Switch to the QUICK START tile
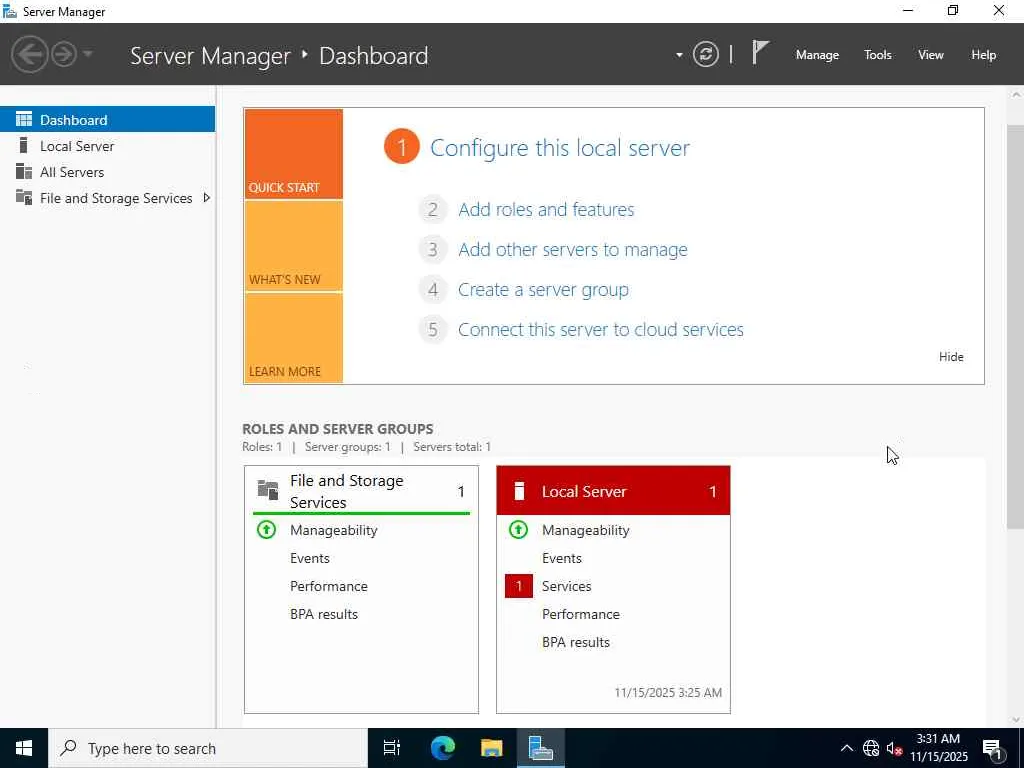1024x768 pixels. (x=293, y=154)
